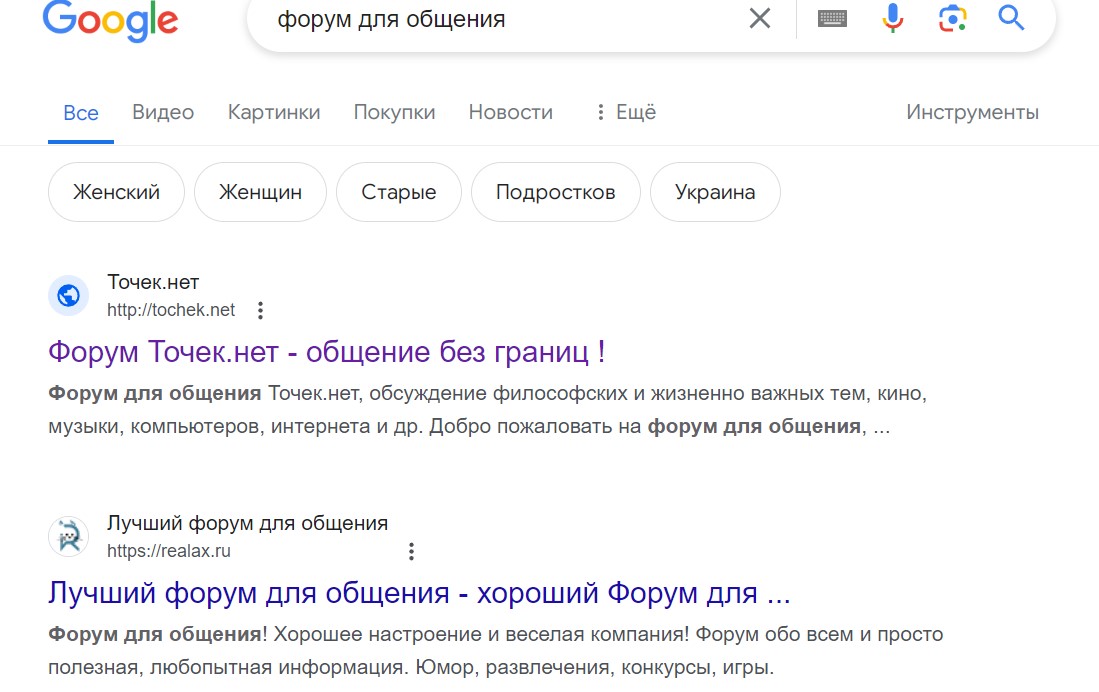Viewport: 1099px width, 692px height.
Task: Open the Форум Точек.нет result link
Action: tap(327, 352)
